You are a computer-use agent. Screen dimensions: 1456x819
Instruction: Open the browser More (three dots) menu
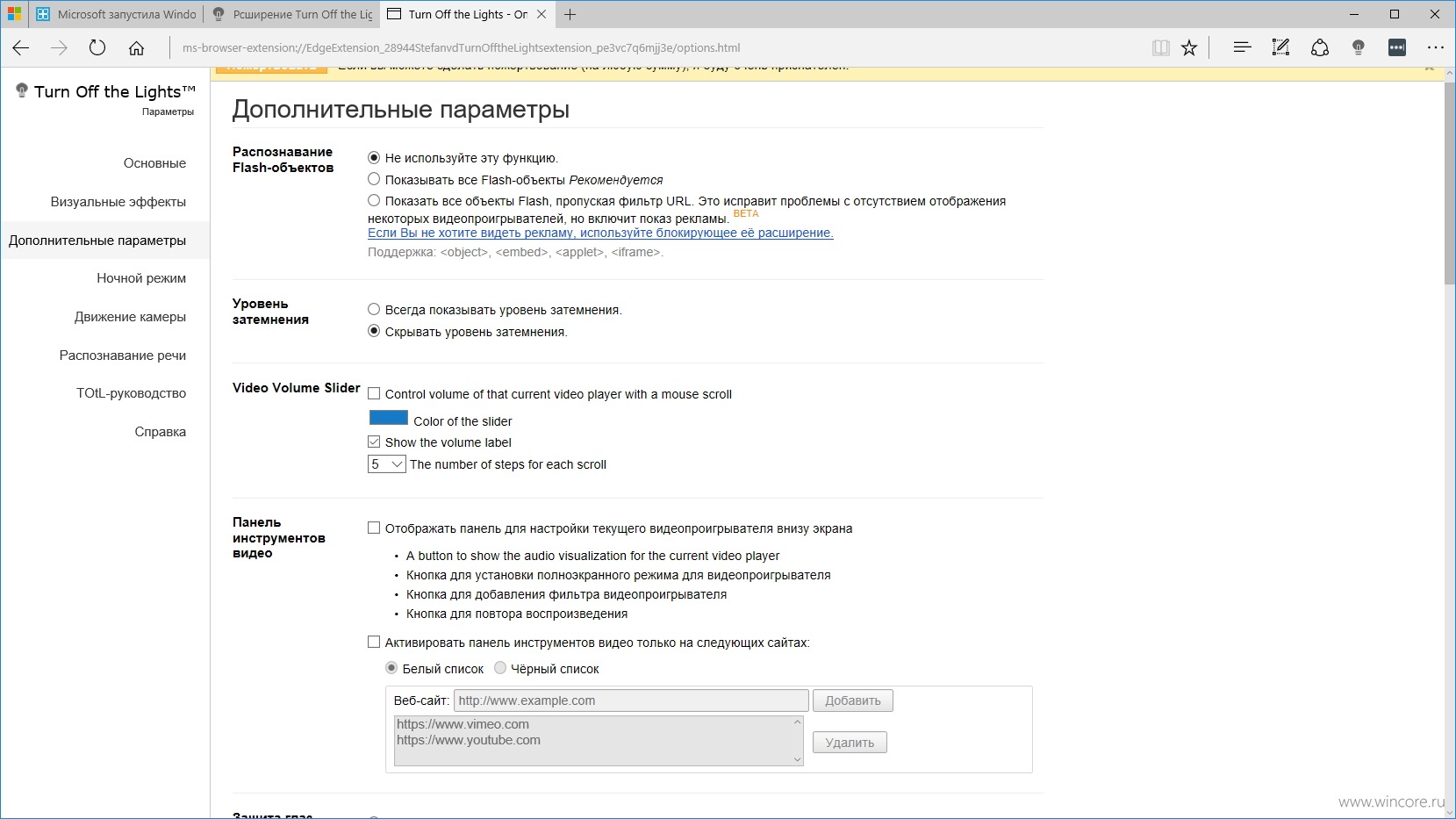click(1436, 48)
